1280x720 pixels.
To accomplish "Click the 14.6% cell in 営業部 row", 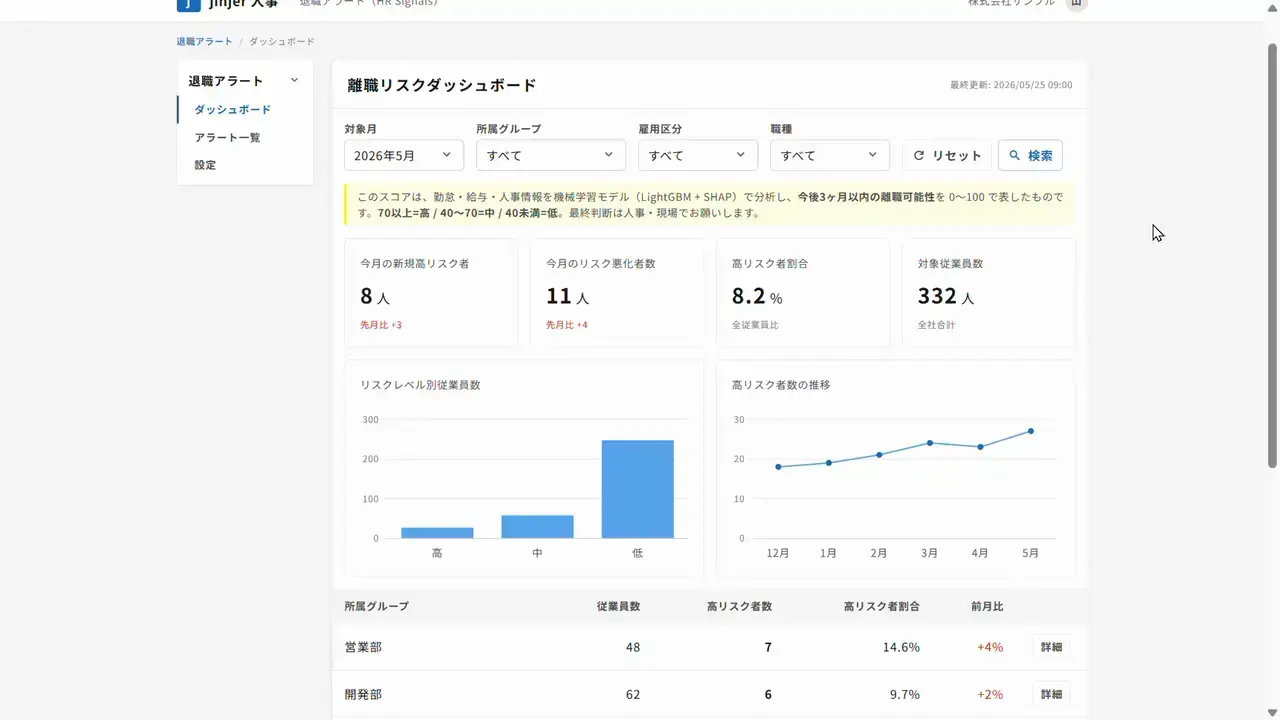I will 901,647.
